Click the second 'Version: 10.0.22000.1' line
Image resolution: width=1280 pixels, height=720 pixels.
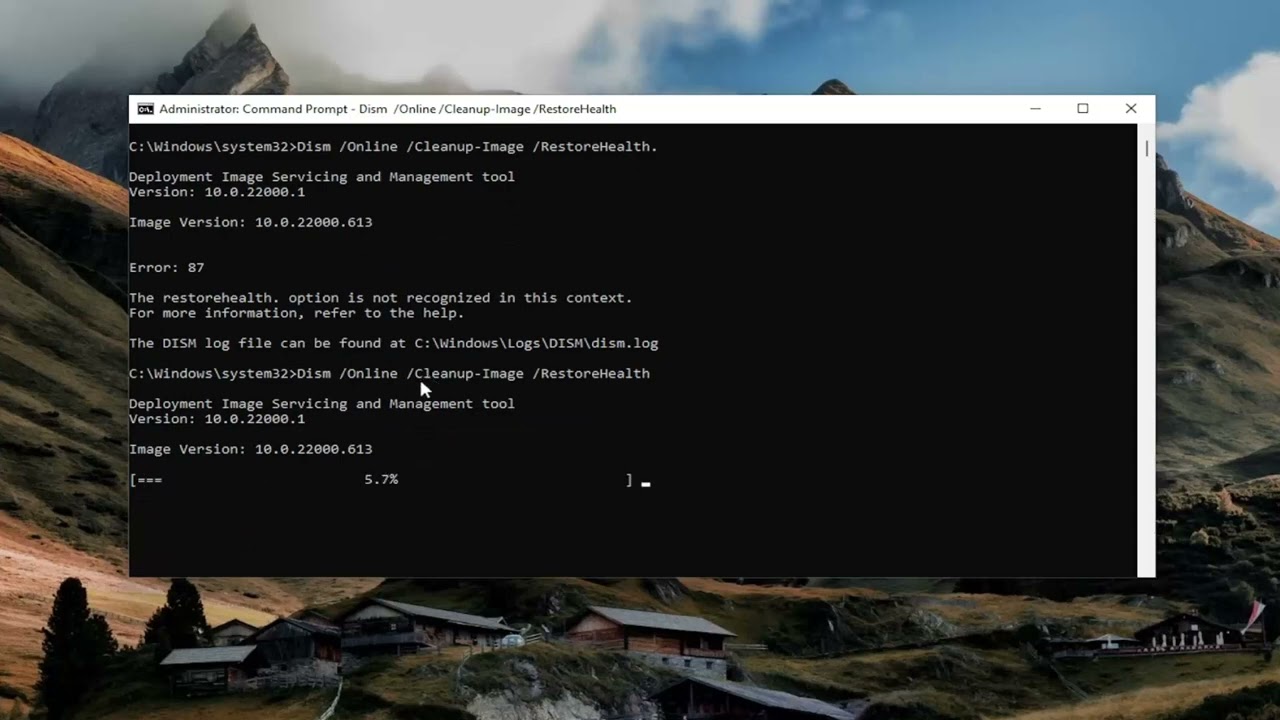click(x=217, y=419)
